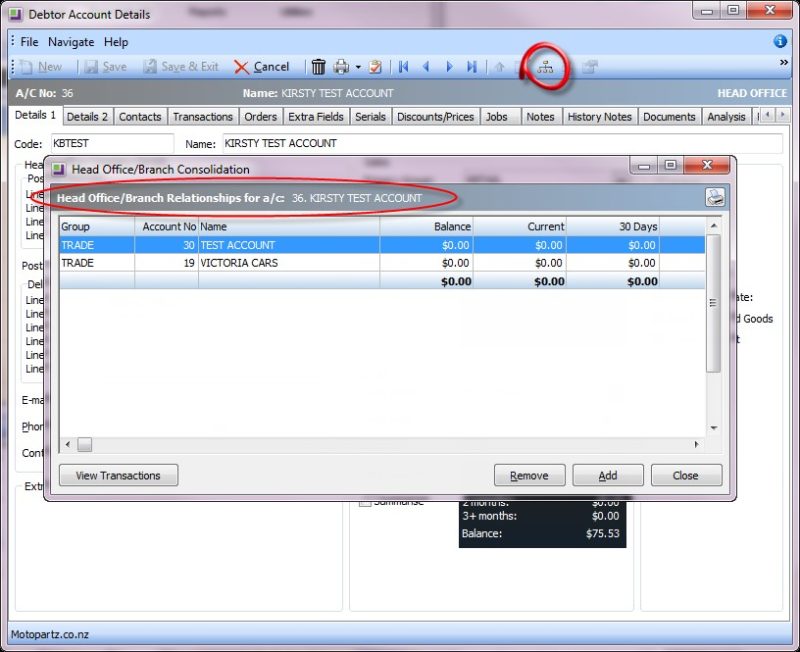Open the print icon's dropdown arrow
The width and height of the screenshot is (800, 652).
[356, 66]
